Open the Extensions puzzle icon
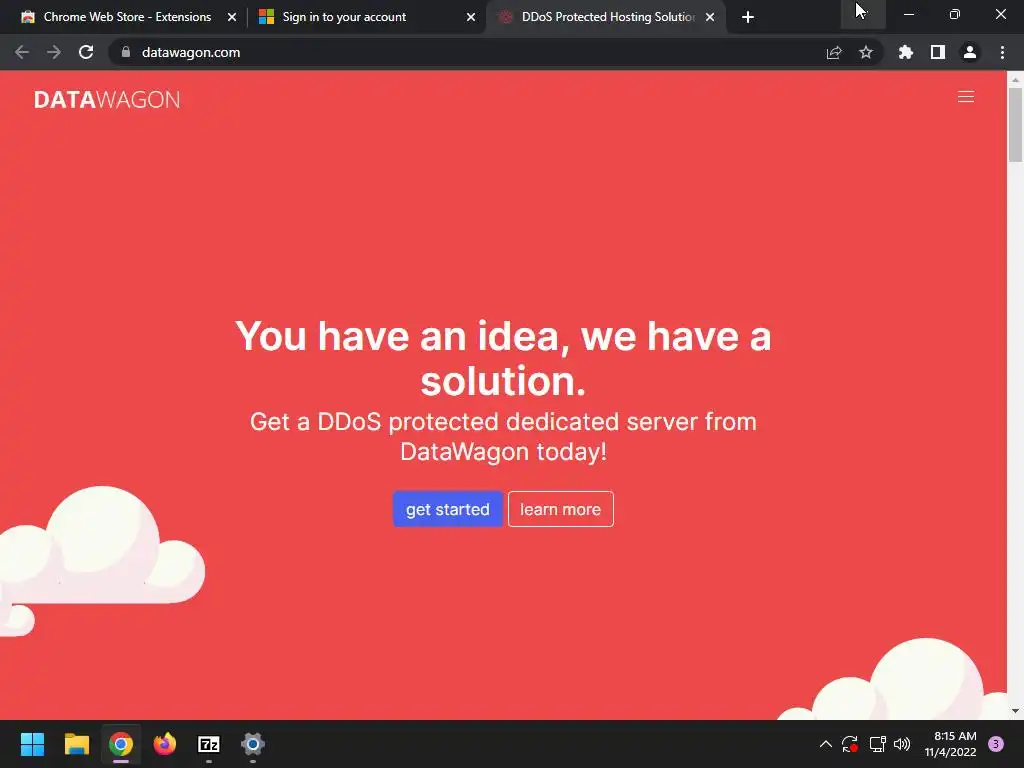 (906, 52)
